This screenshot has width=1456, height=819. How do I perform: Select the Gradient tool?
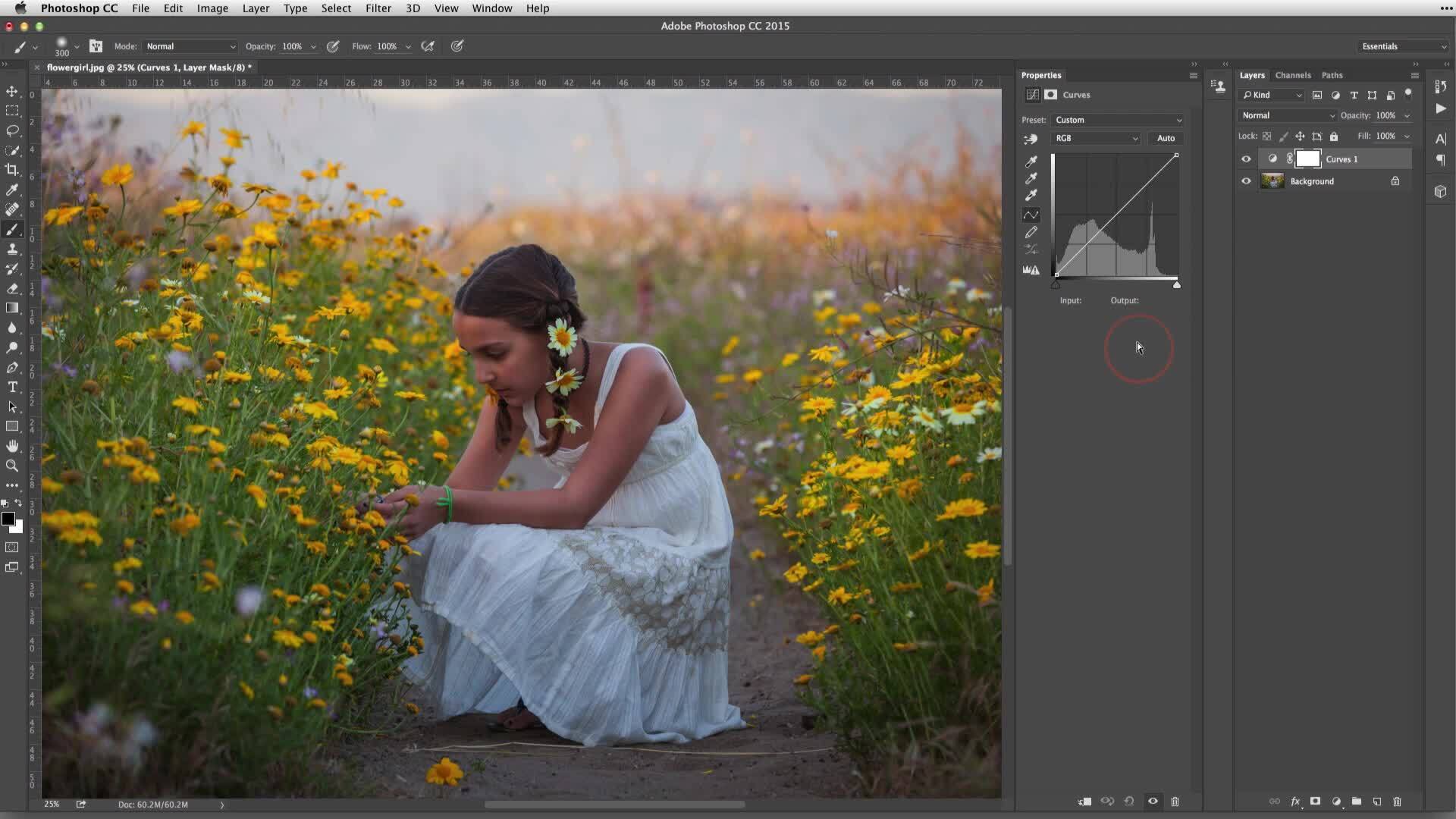pyautogui.click(x=12, y=308)
